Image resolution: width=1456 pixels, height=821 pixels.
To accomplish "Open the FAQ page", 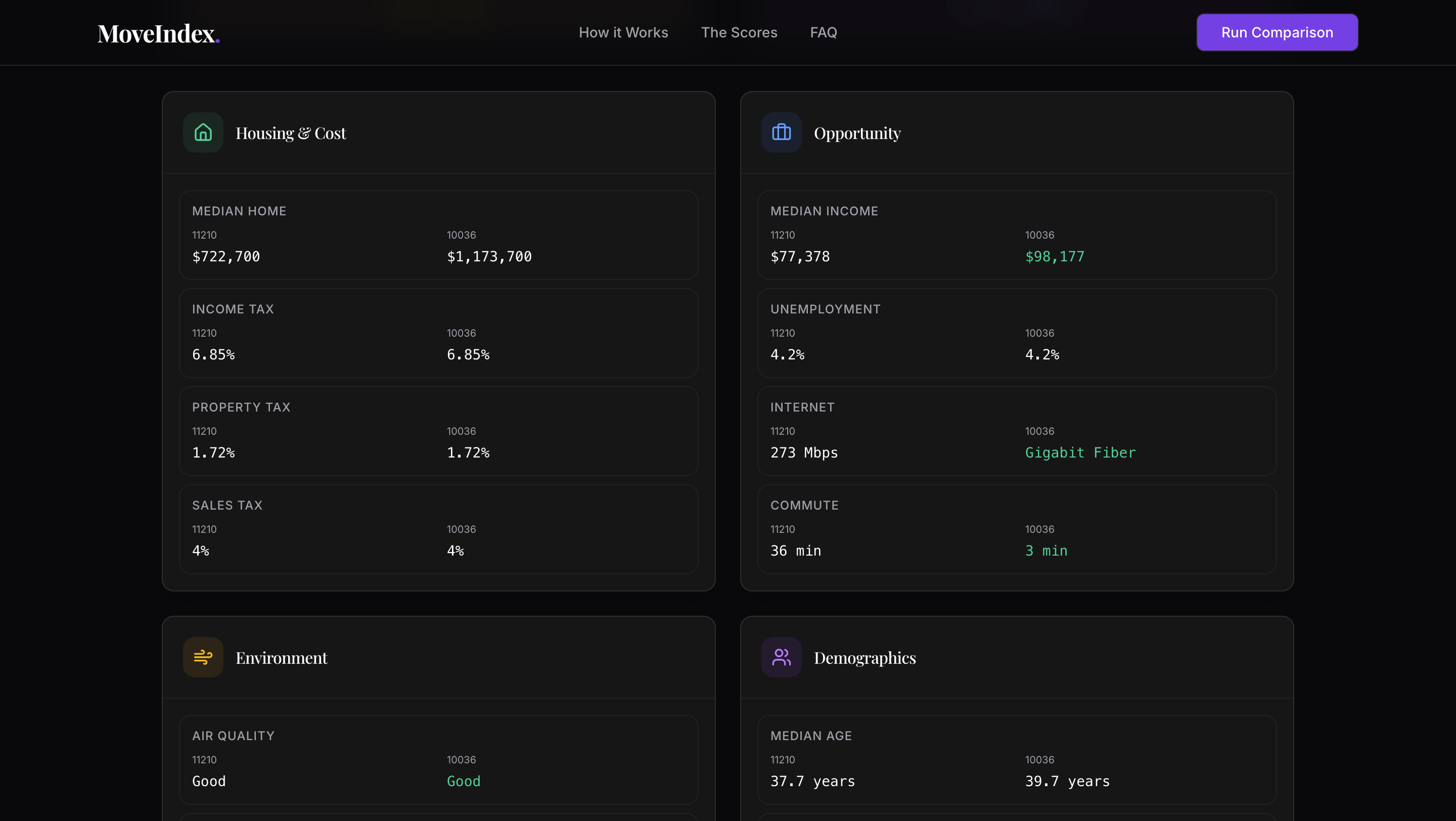I will click(x=824, y=32).
